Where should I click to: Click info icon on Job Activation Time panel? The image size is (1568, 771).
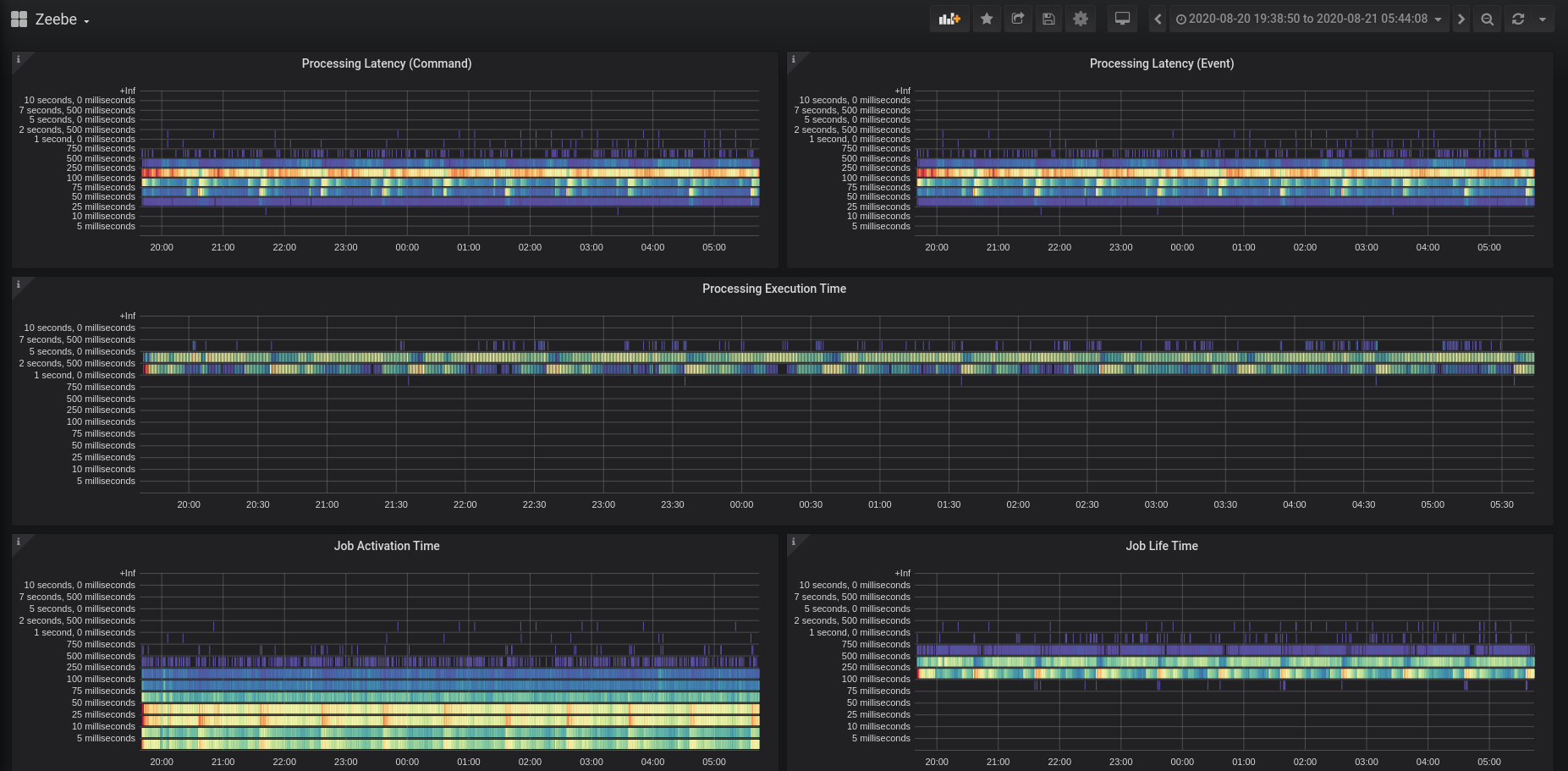click(19, 542)
